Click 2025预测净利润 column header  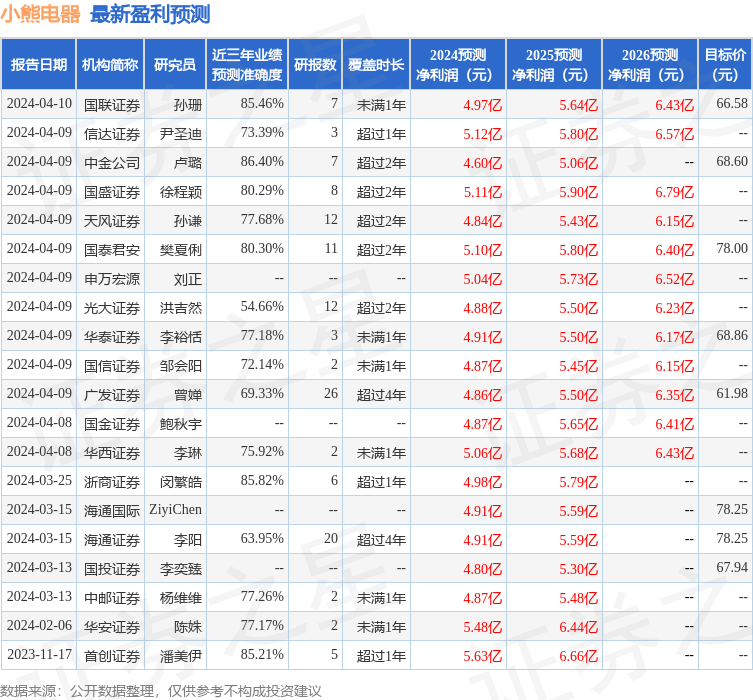pos(554,64)
